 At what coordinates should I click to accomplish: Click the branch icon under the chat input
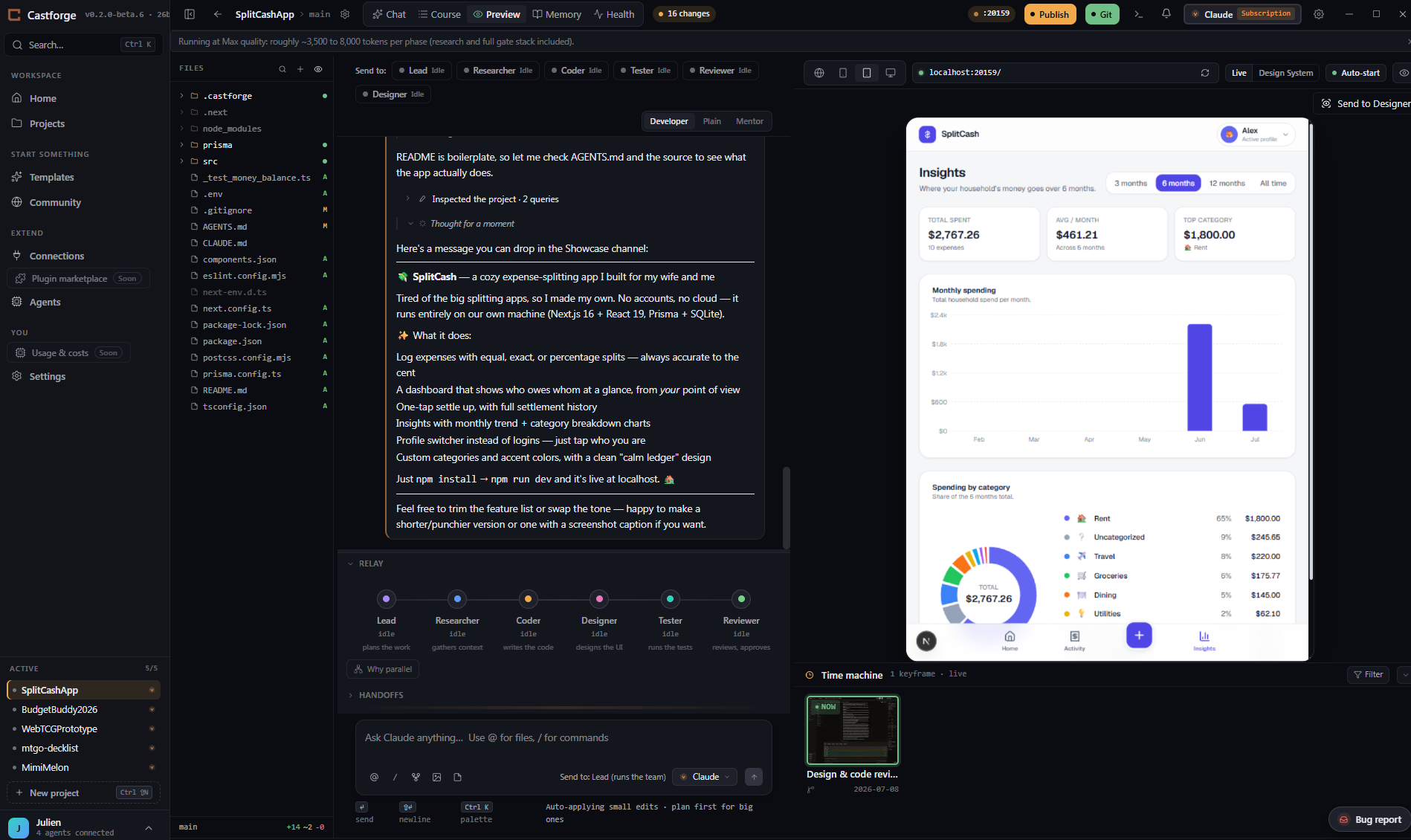pyautogui.click(x=416, y=777)
